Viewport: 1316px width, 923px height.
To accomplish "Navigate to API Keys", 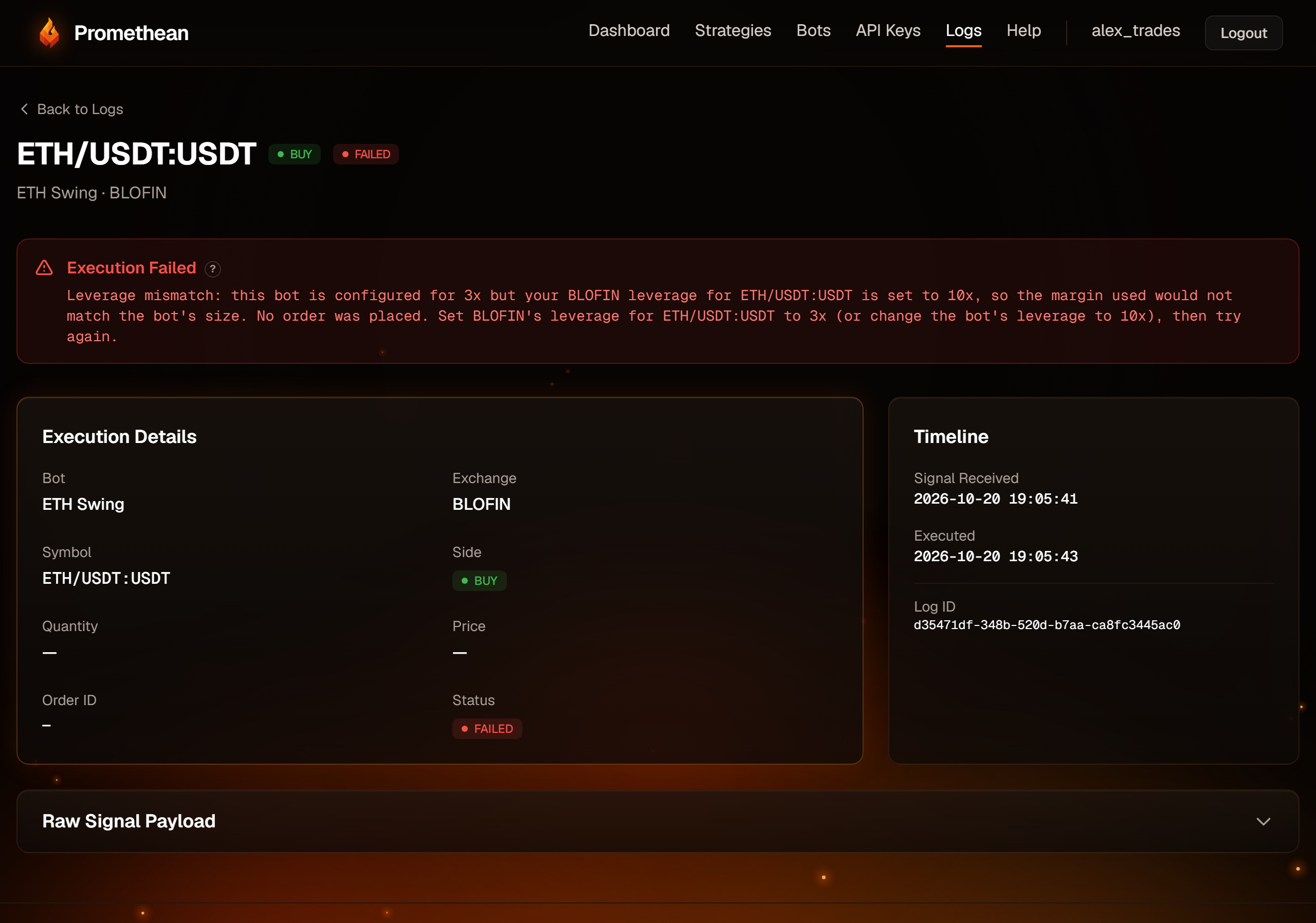I will pos(888,31).
